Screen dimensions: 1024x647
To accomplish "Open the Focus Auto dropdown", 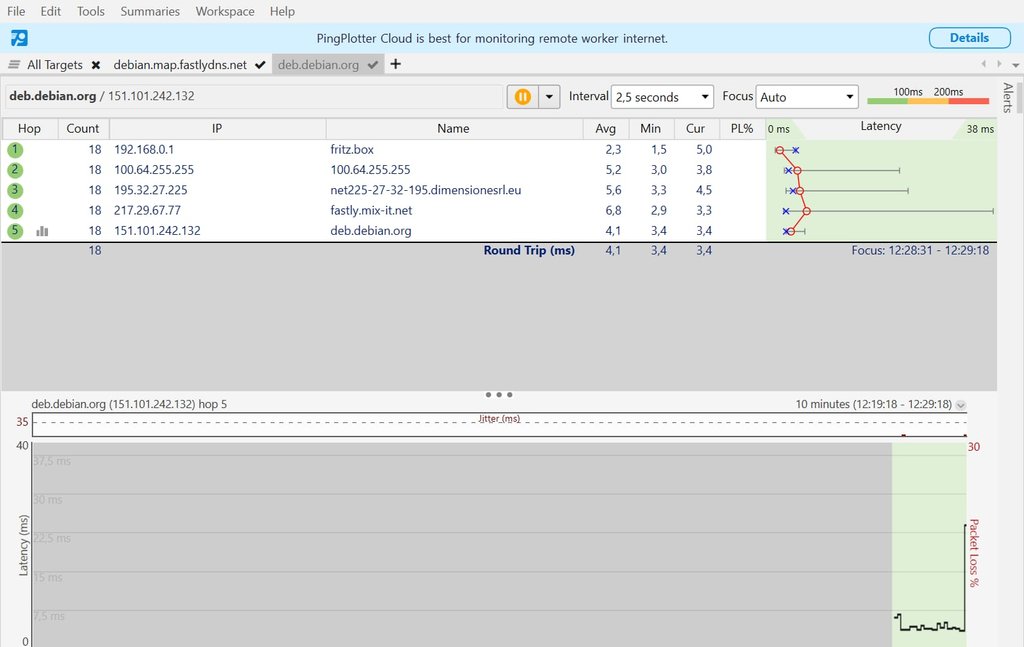I will point(807,97).
